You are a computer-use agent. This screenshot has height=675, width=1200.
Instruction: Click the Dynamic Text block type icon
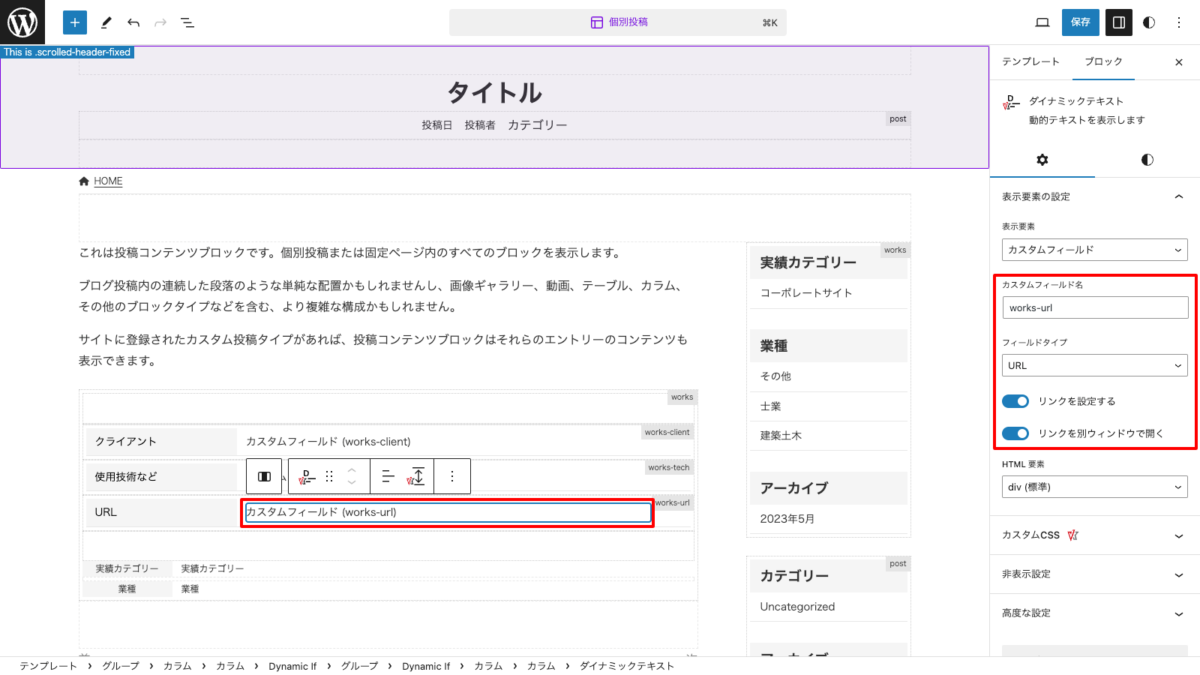coord(308,477)
